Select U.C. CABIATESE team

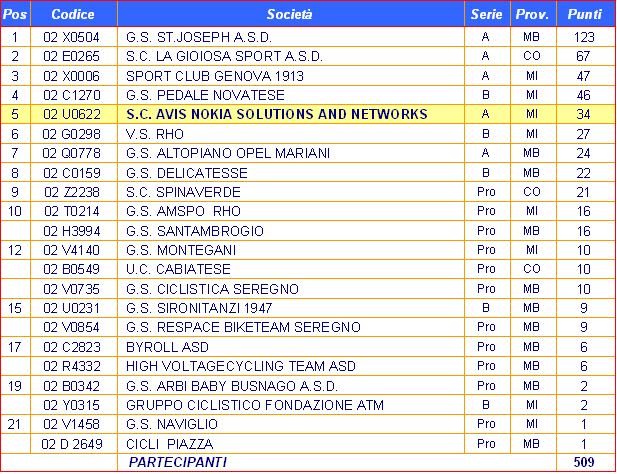pos(178,269)
